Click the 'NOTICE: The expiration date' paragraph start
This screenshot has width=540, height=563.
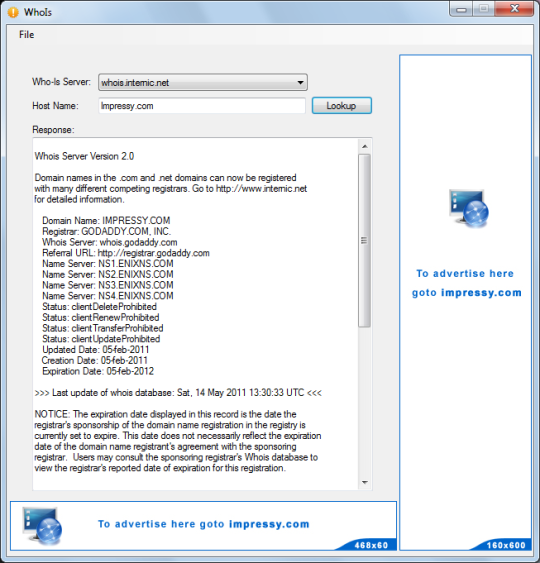165,414
